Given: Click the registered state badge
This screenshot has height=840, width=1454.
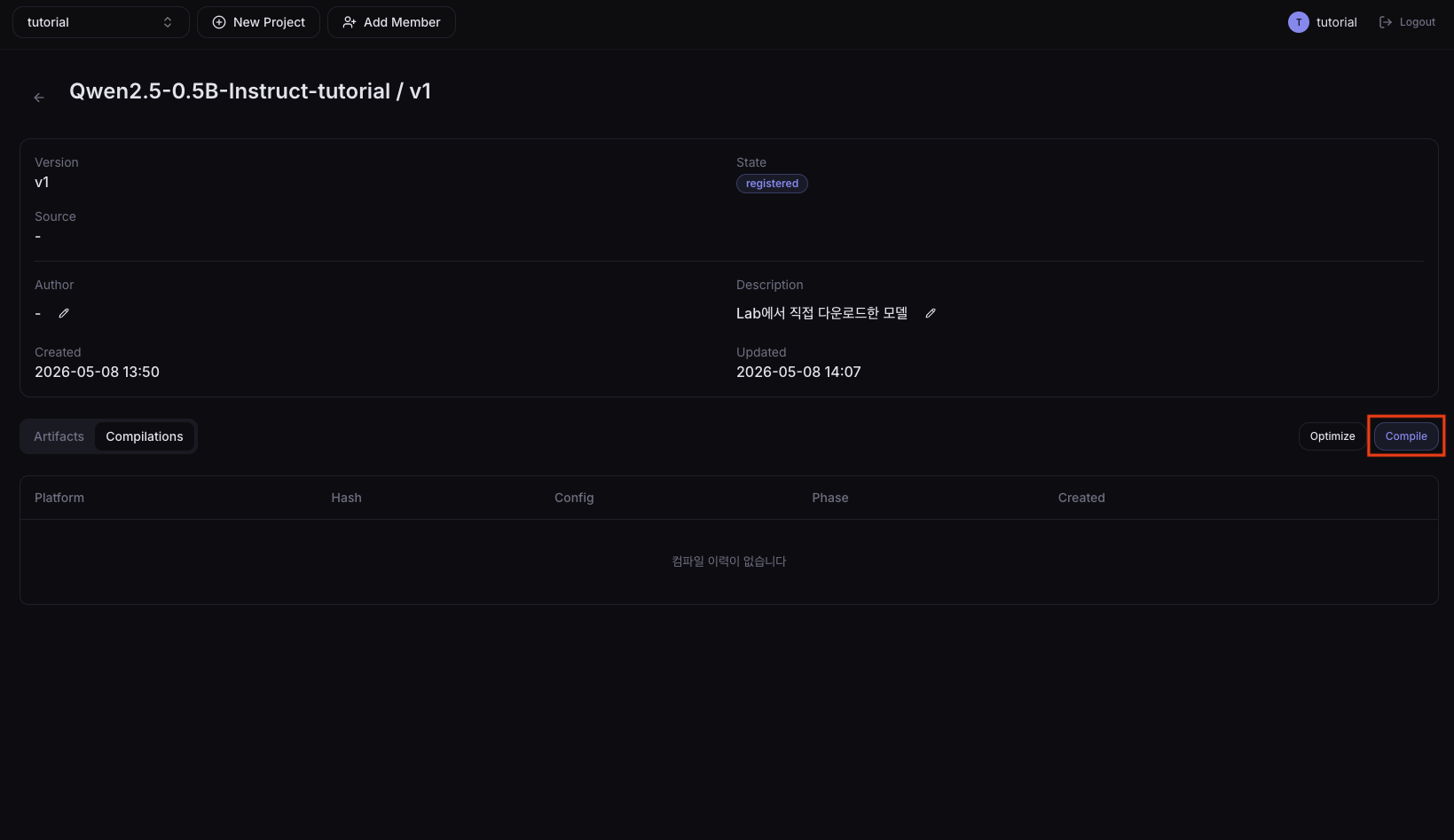Looking at the screenshot, I should [772, 184].
